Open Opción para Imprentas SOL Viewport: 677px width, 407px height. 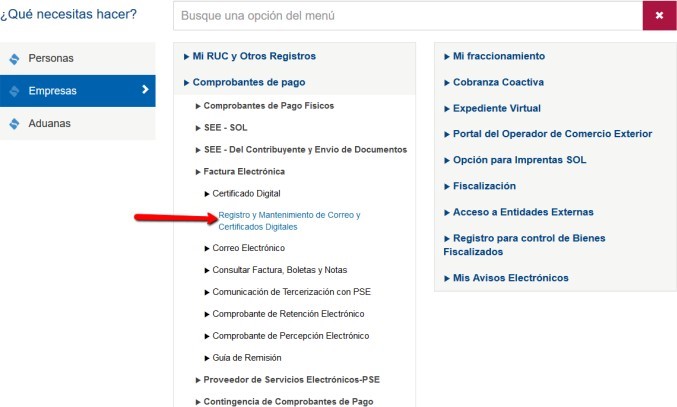click(515, 160)
